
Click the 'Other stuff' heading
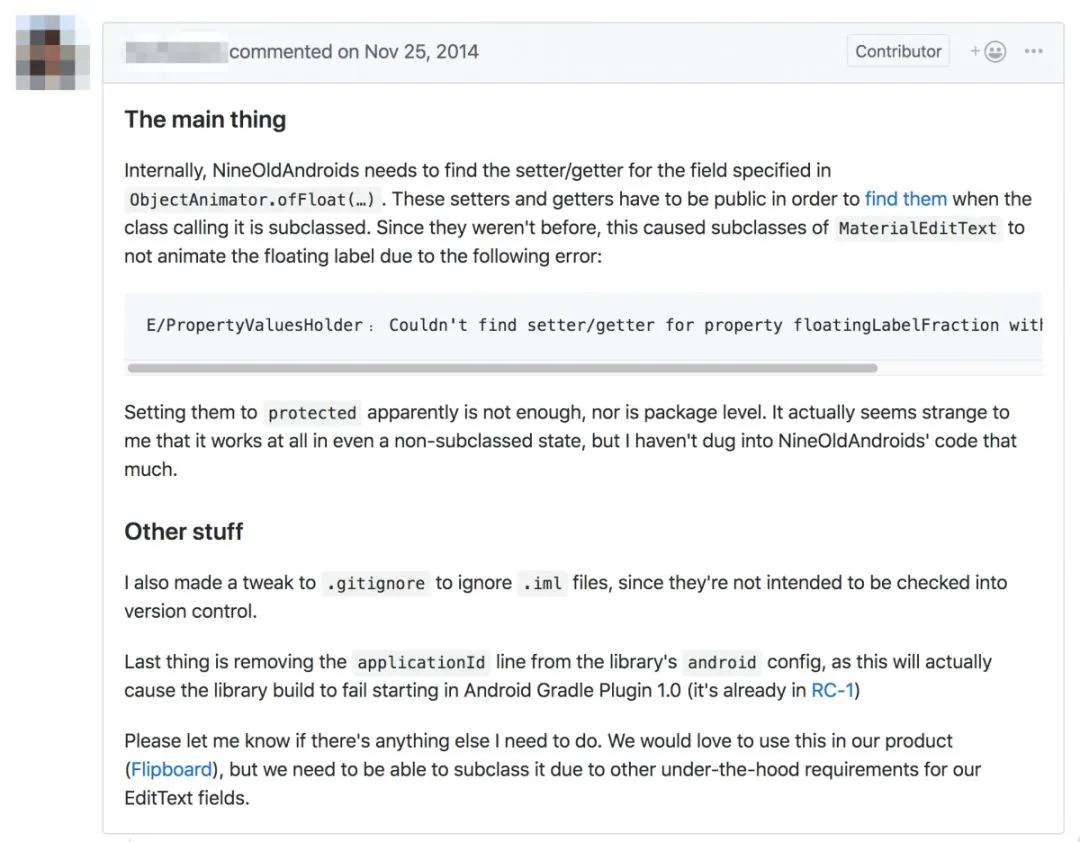click(x=184, y=532)
